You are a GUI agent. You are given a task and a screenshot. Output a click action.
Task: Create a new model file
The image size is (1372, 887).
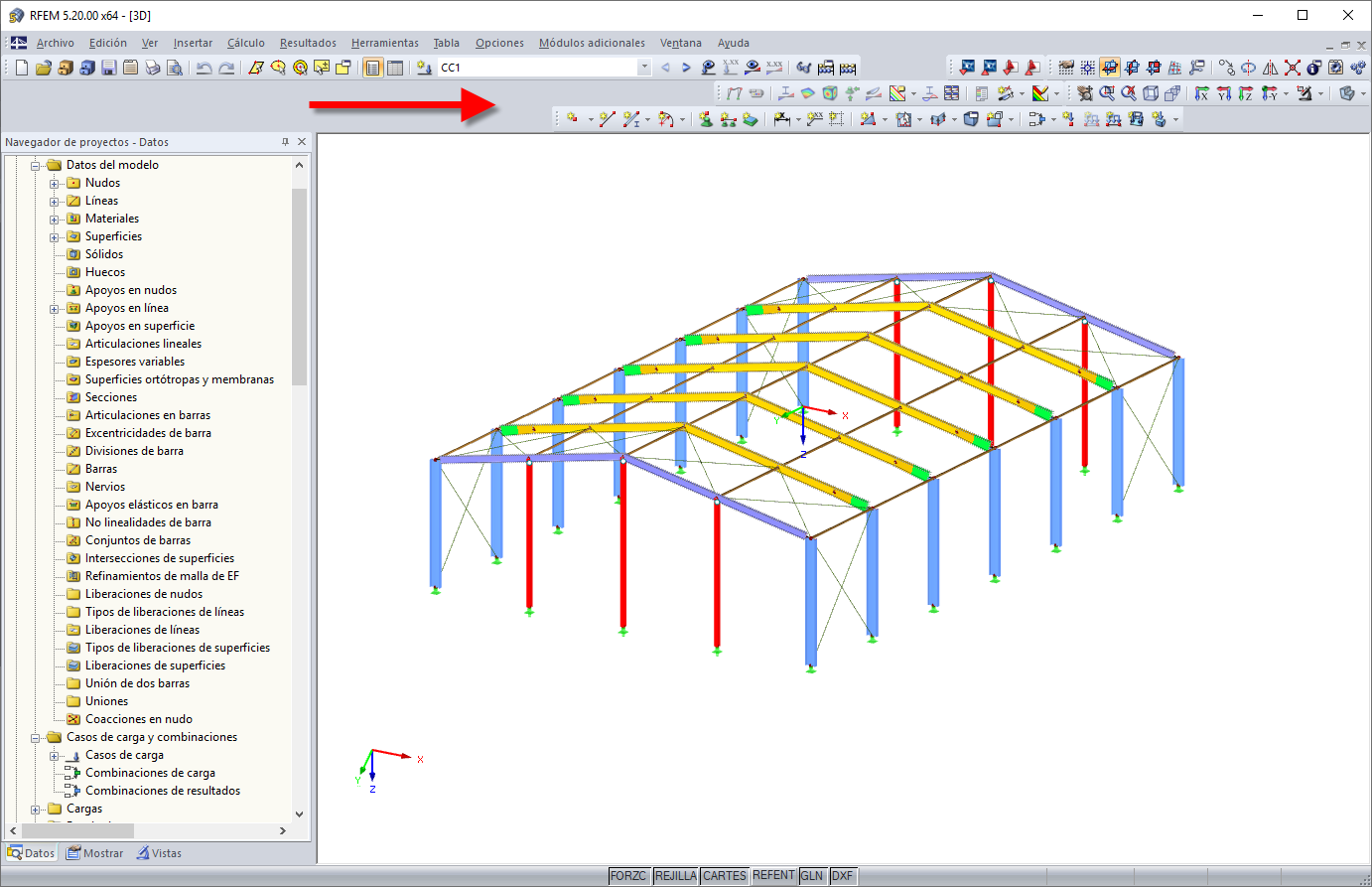tap(21, 68)
